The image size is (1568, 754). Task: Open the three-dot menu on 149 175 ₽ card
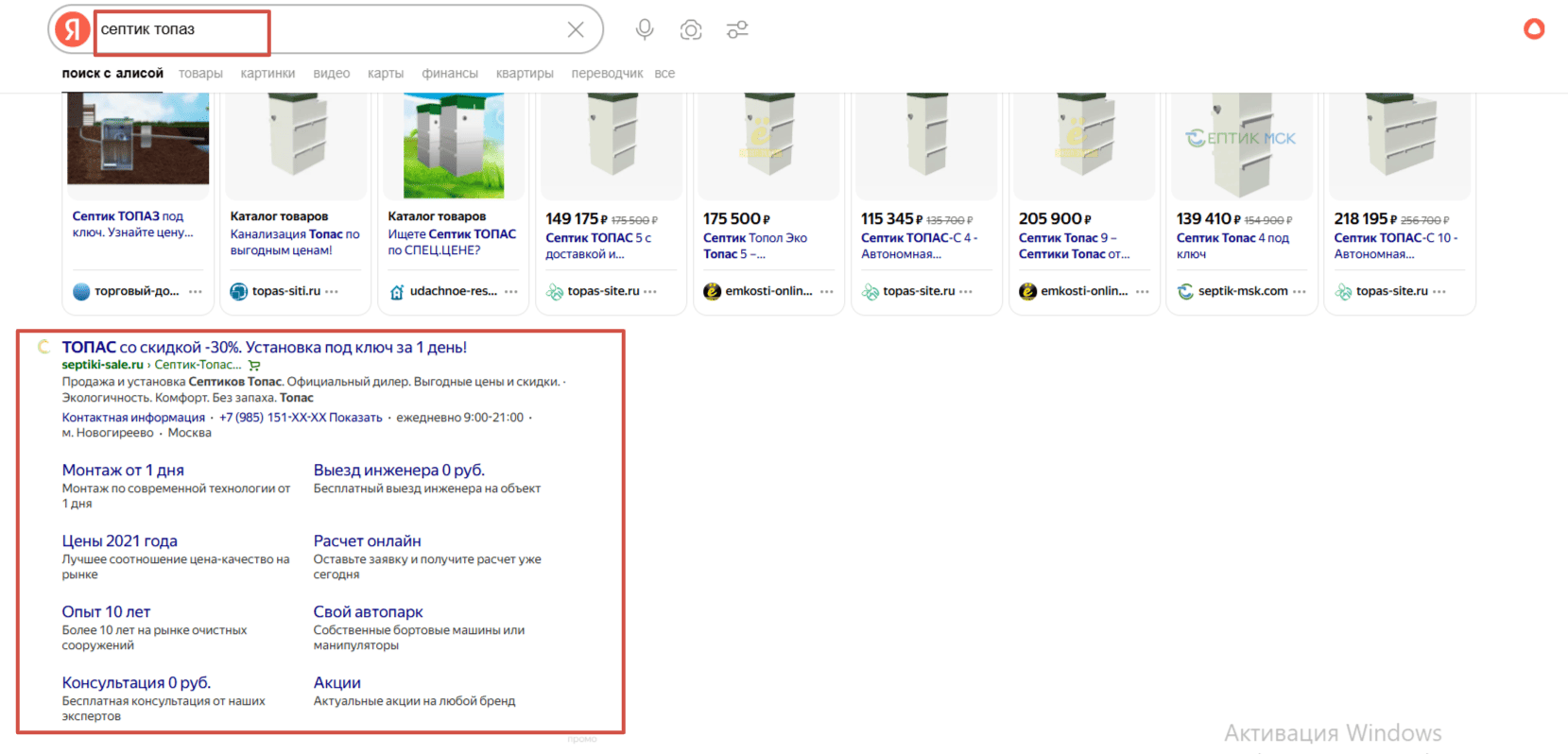pos(650,291)
